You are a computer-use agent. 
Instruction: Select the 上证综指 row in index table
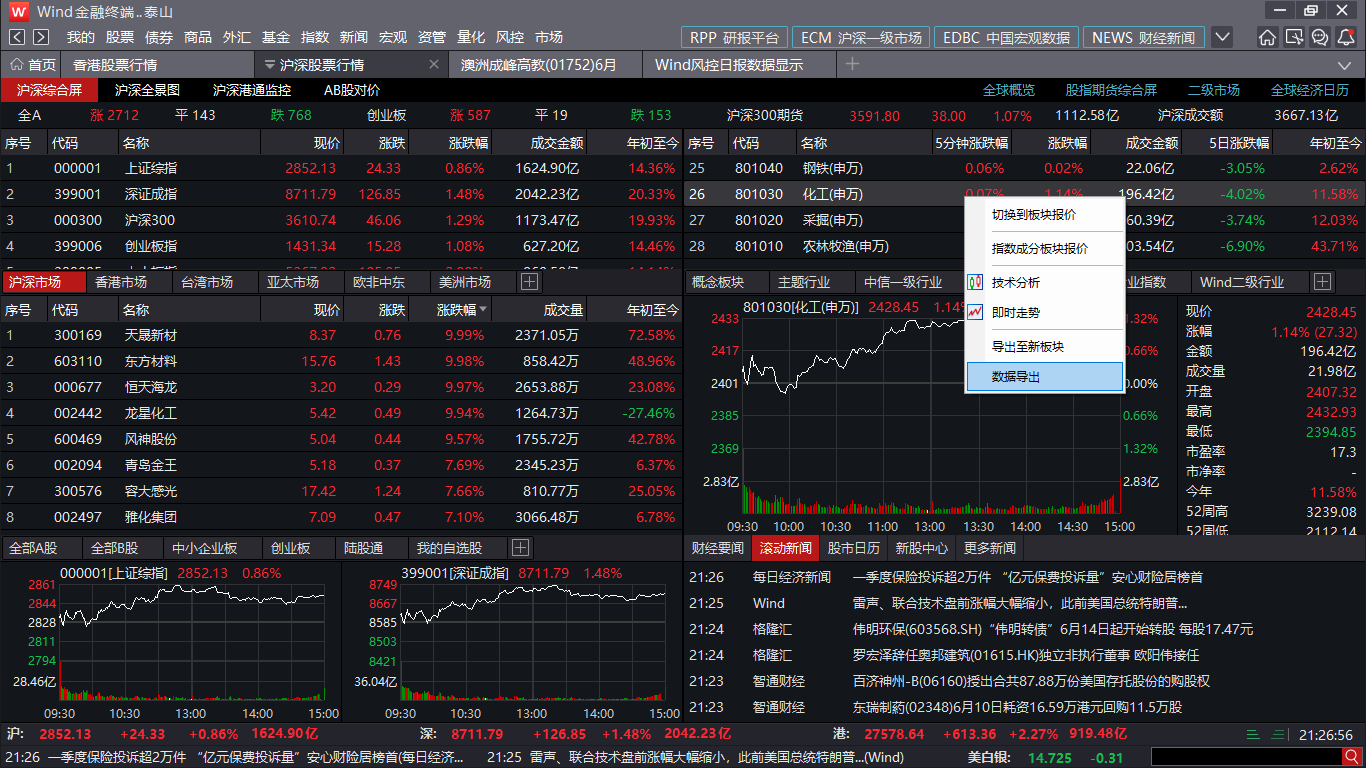[x=341, y=168]
